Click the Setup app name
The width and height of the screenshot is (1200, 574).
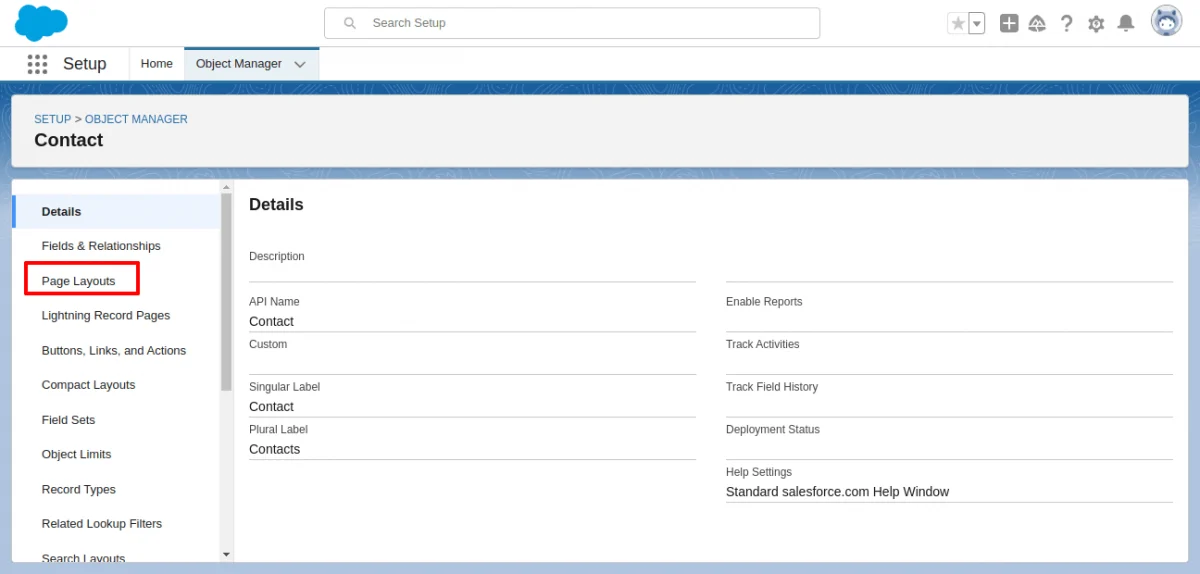coord(85,64)
